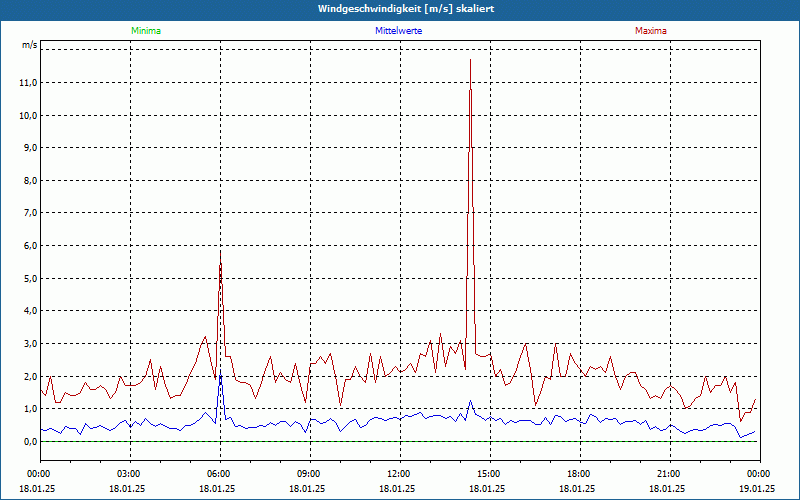The width and height of the screenshot is (800, 500).
Task: Click the 15:00 time axis label
Action: tap(487, 474)
